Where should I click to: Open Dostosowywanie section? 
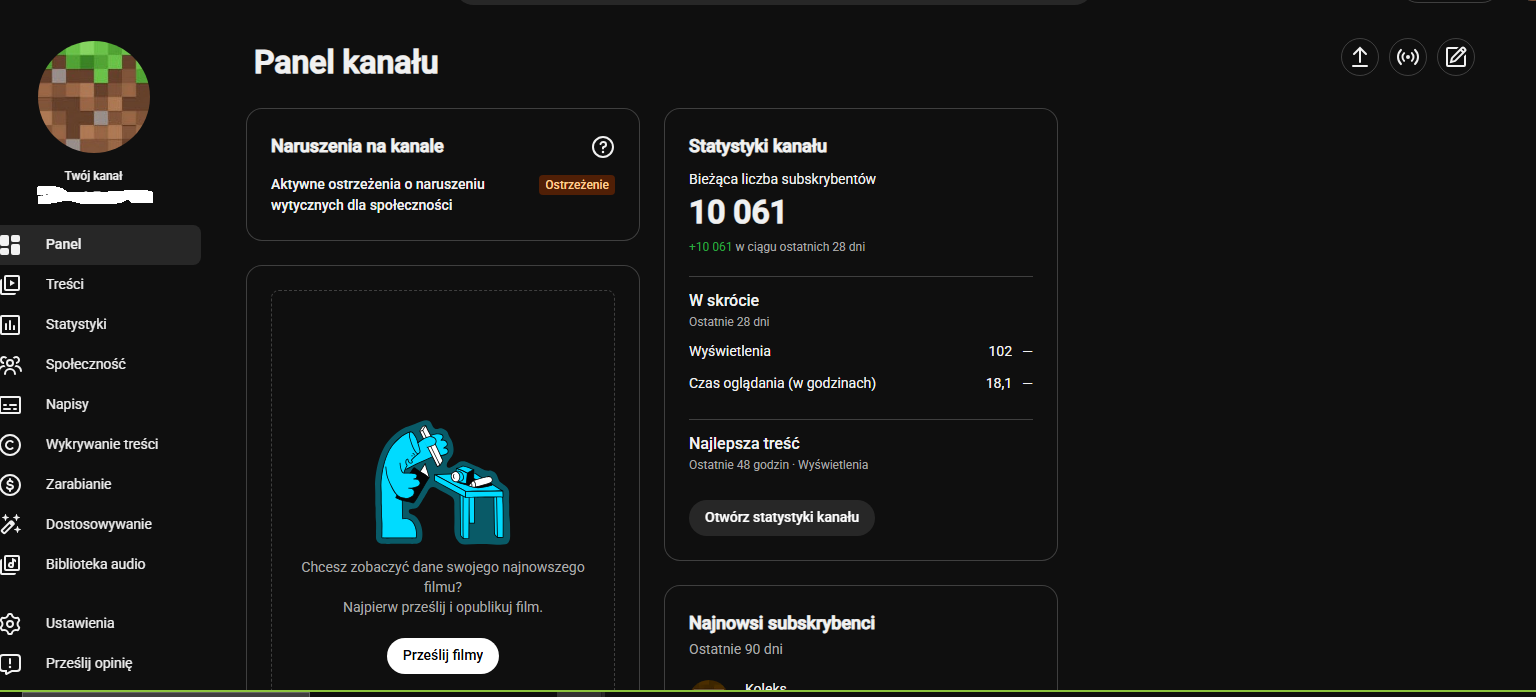[x=100, y=524]
